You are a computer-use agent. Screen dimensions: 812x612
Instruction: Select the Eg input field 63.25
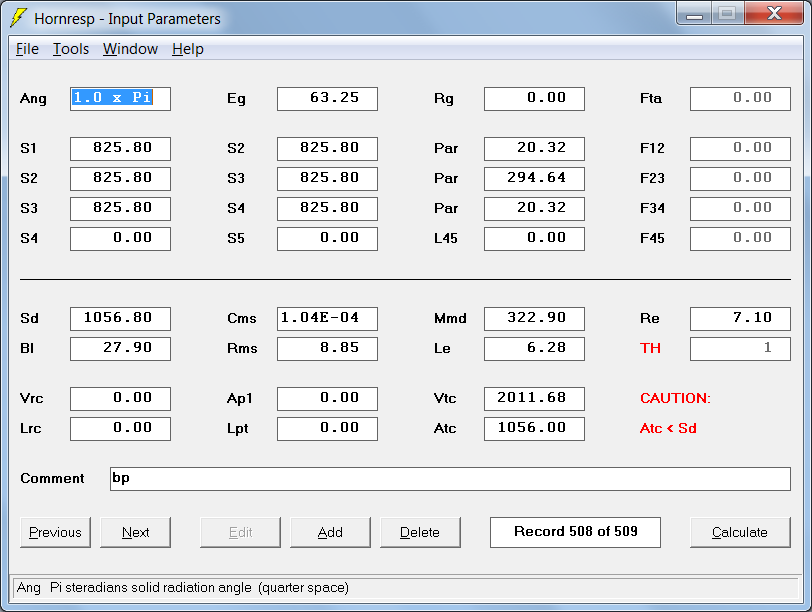(x=327, y=98)
